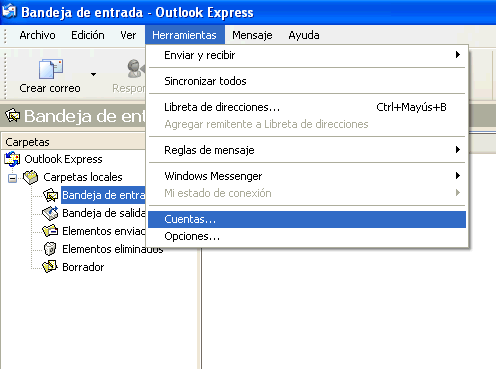
Task: Click the submenu arrow beside Enviar y recibir
Action: [458, 55]
